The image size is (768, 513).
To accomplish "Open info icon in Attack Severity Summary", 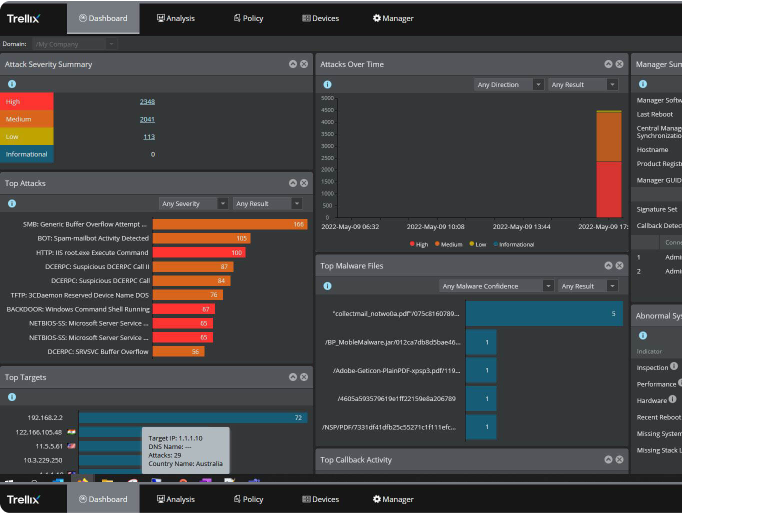I will click(x=12, y=84).
